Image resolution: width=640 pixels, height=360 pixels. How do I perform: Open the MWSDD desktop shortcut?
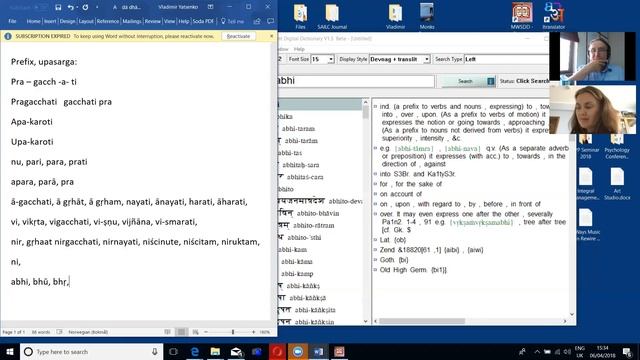tap(522, 16)
